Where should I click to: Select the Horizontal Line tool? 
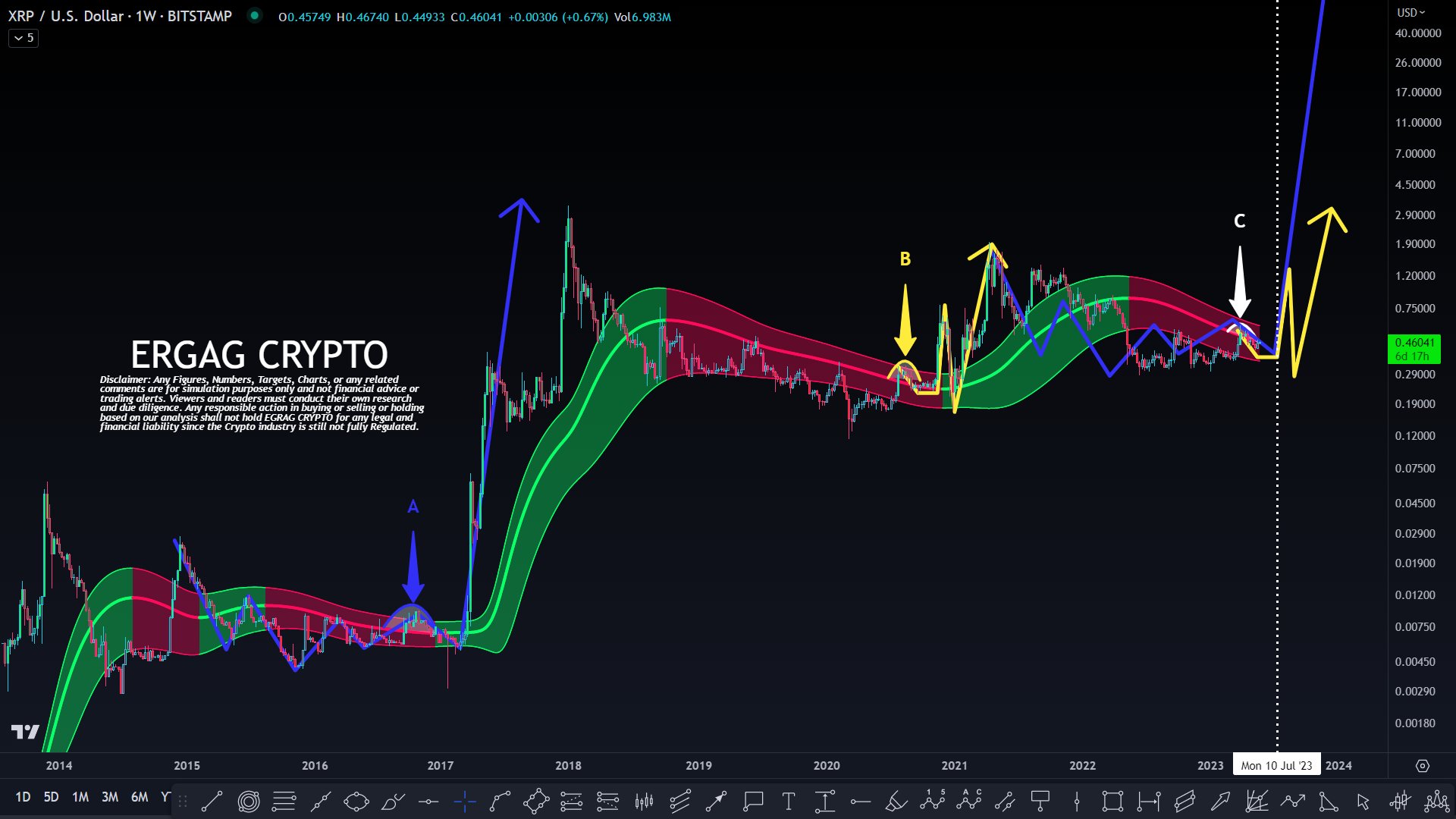point(428,801)
